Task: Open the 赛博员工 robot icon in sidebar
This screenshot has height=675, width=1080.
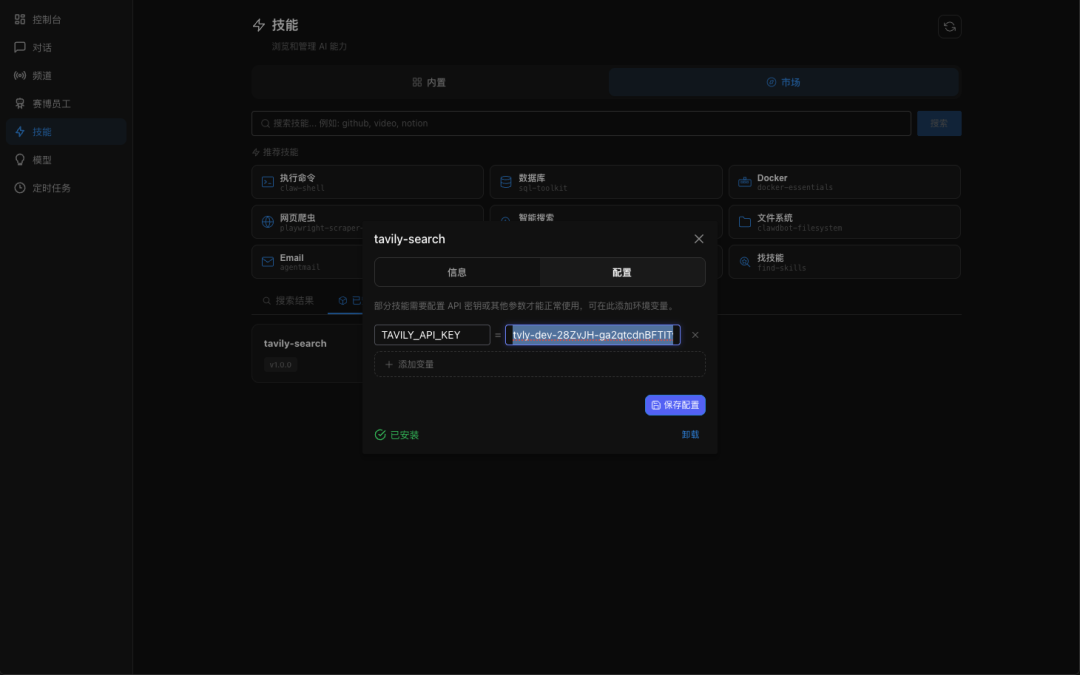Action: click(20, 104)
